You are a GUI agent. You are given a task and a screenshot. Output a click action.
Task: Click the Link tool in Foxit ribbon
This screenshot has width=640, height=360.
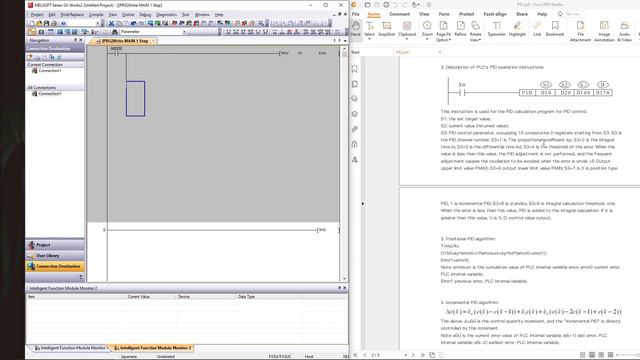coord(537,29)
